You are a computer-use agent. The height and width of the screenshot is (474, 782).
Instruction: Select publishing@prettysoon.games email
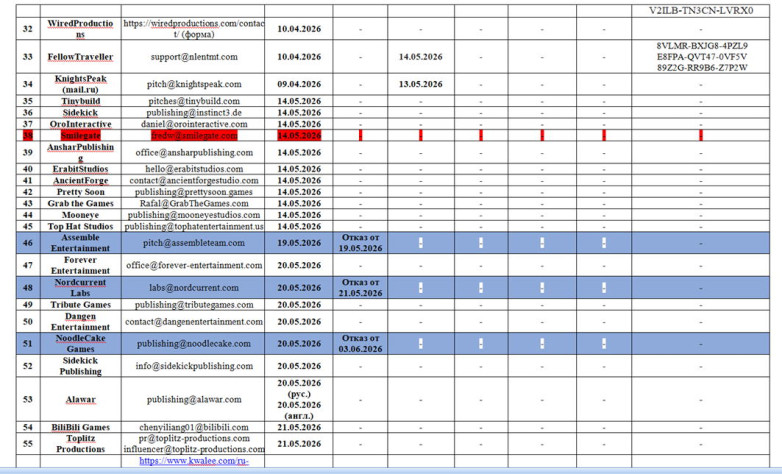(194, 192)
